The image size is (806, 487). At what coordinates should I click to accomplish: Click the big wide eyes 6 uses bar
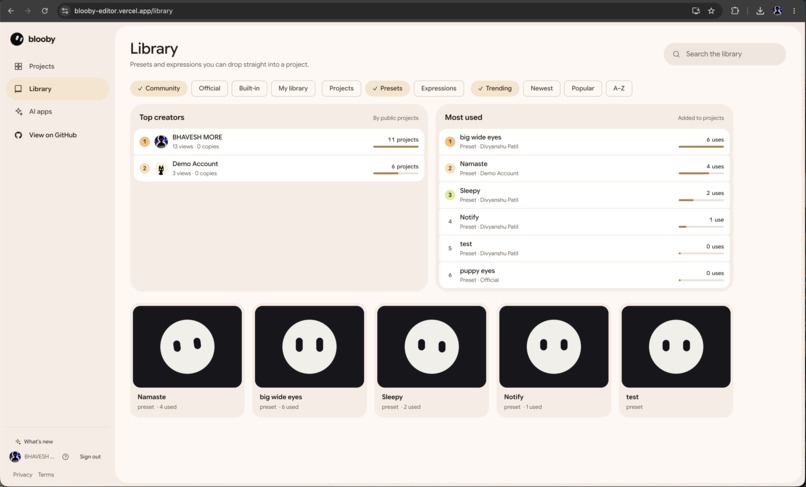701,147
